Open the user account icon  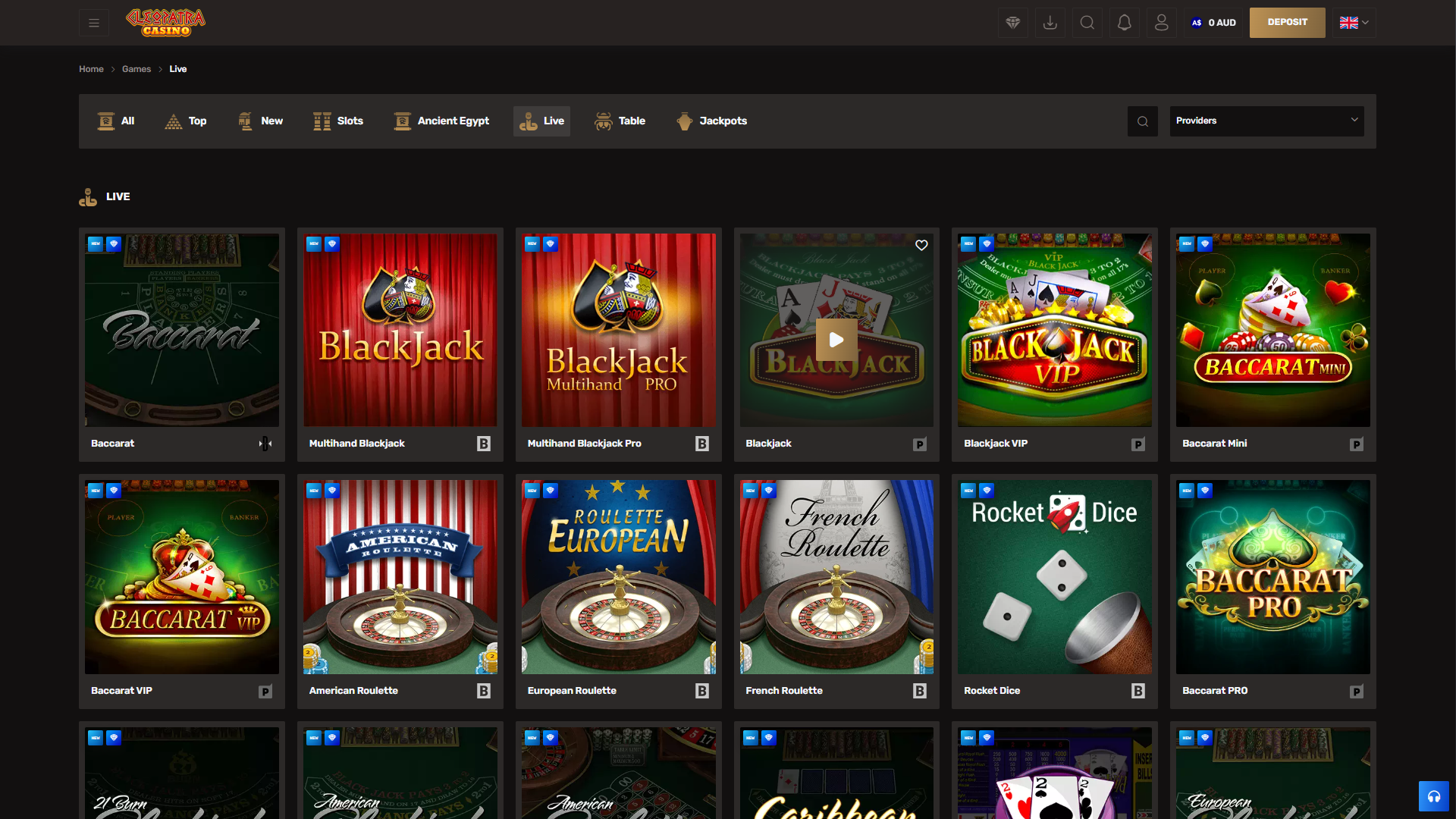(x=1162, y=23)
